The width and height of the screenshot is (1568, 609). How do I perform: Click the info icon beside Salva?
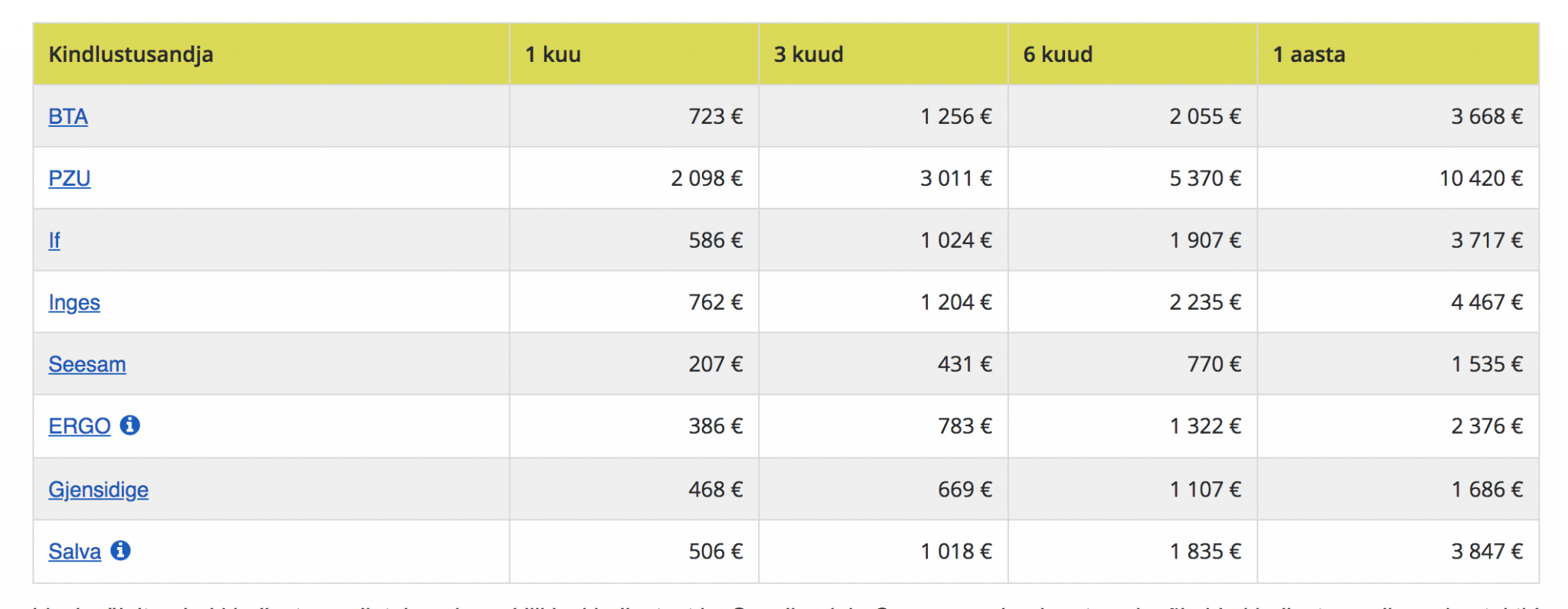coord(121,550)
